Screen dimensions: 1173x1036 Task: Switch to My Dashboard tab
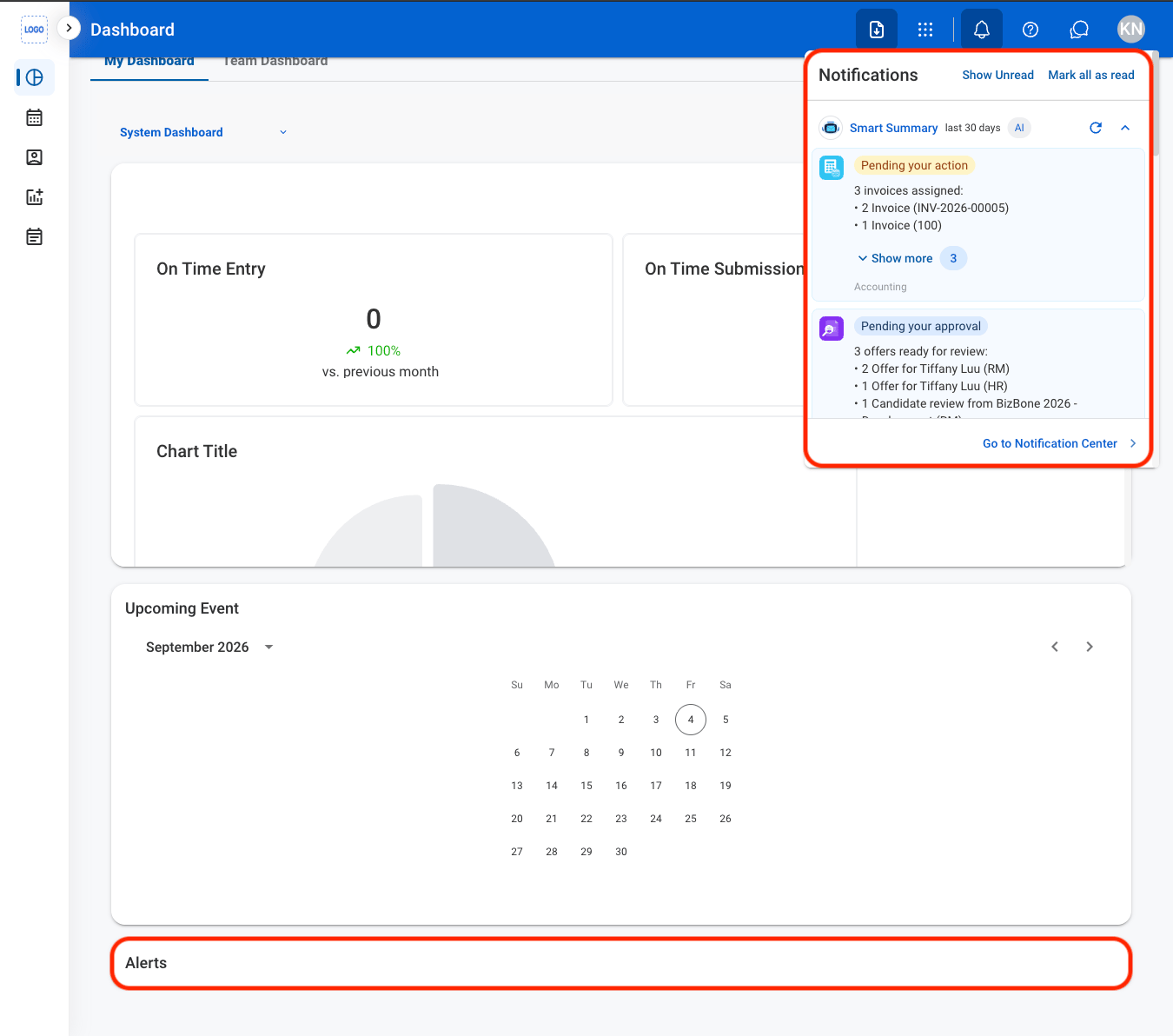(x=149, y=63)
